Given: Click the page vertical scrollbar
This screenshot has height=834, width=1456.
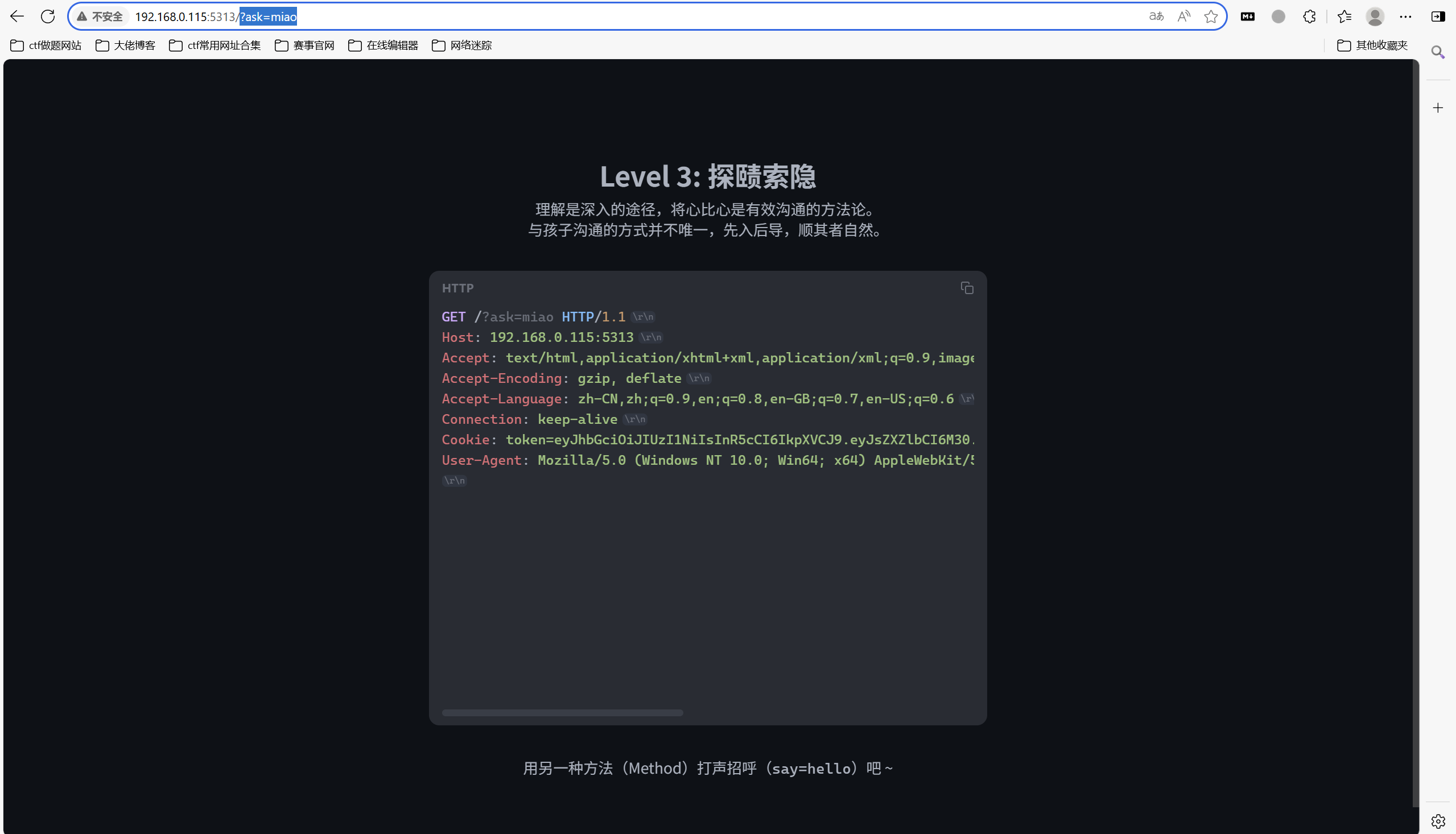Looking at the screenshot, I should click(x=1416, y=432).
